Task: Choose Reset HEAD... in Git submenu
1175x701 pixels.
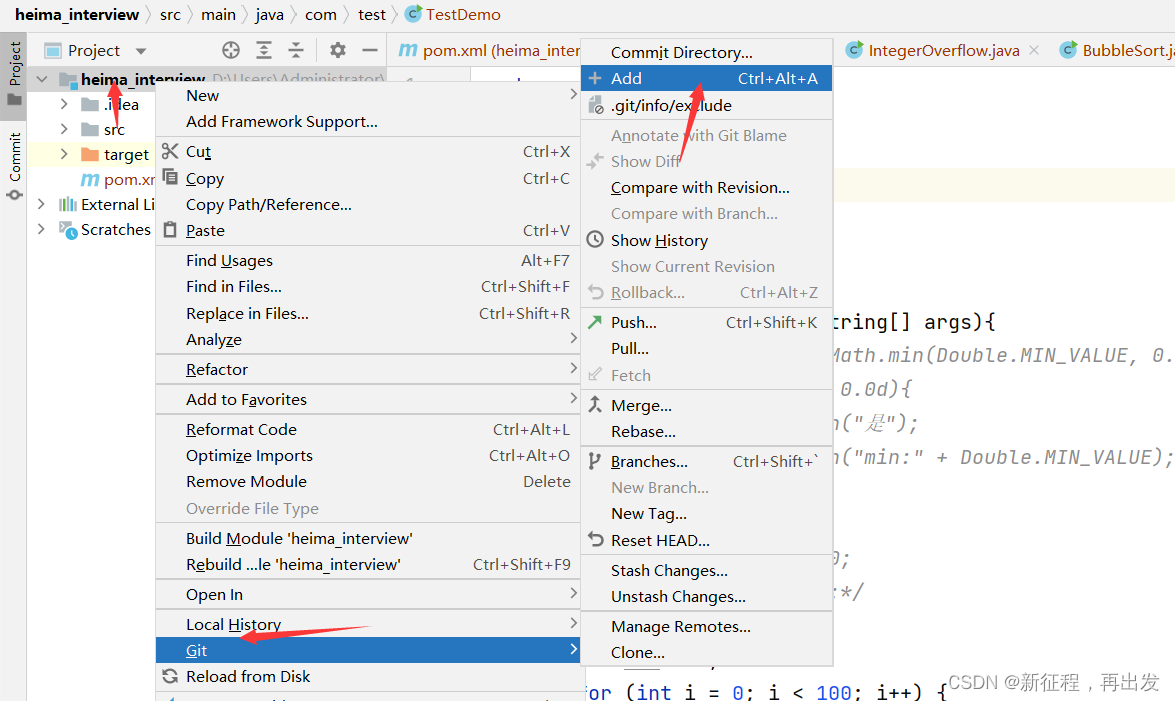Action: (707, 541)
